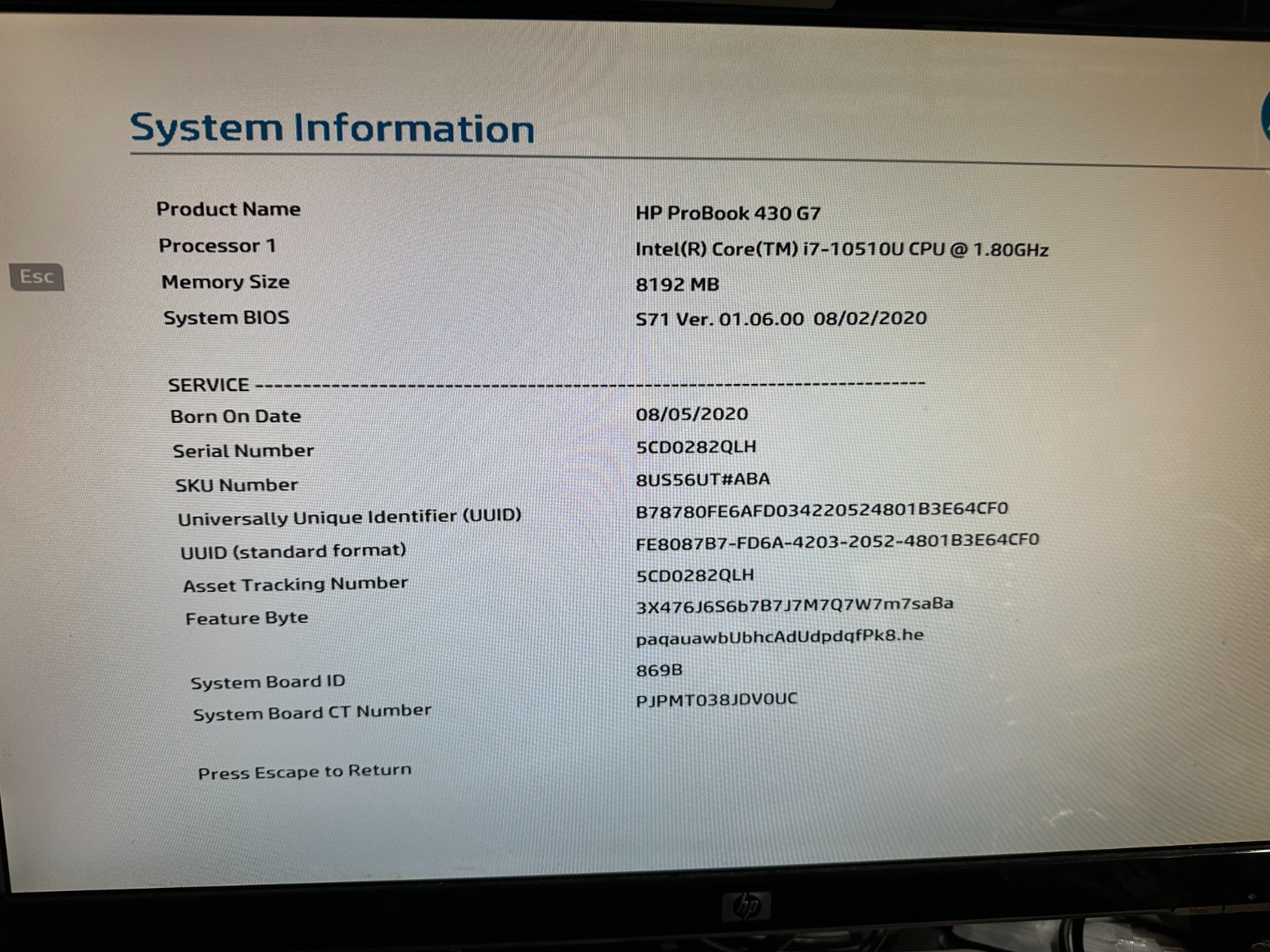Select the UUID (standard format) label
This screenshot has height=952, width=1270.
[293, 551]
